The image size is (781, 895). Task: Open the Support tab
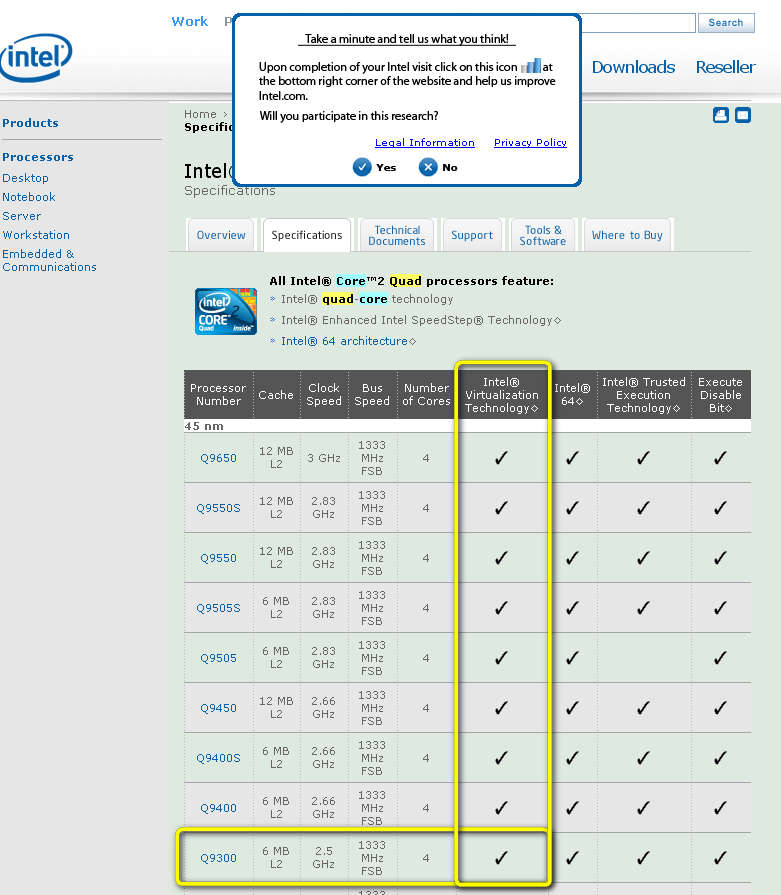(x=472, y=235)
